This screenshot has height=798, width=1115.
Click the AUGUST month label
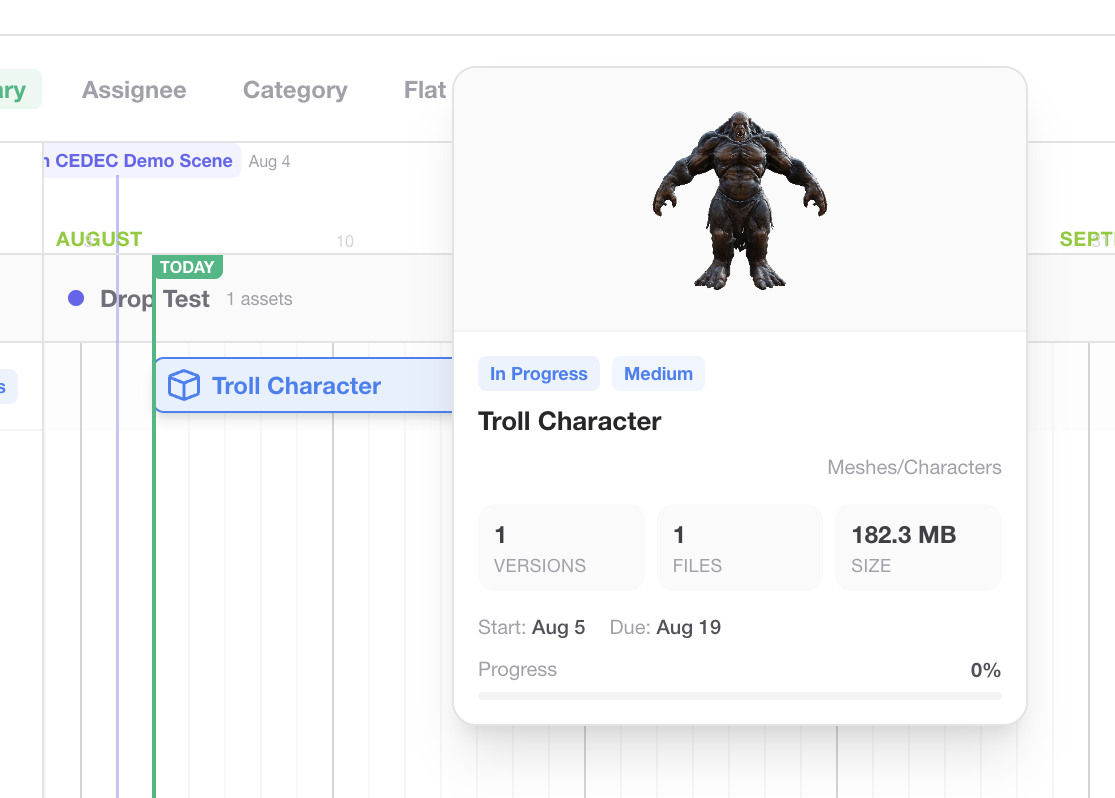(x=99, y=239)
